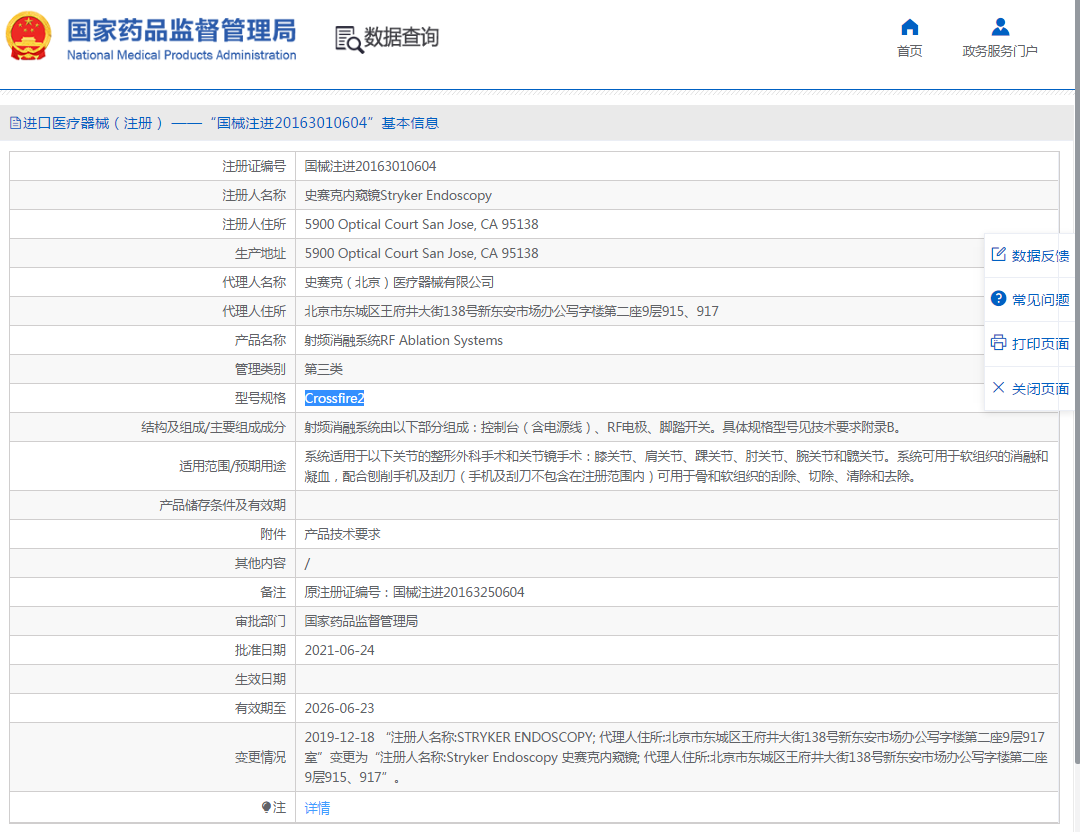Click the 生产地址 address value
Screen dimensions: 1080x832
tap(422, 253)
